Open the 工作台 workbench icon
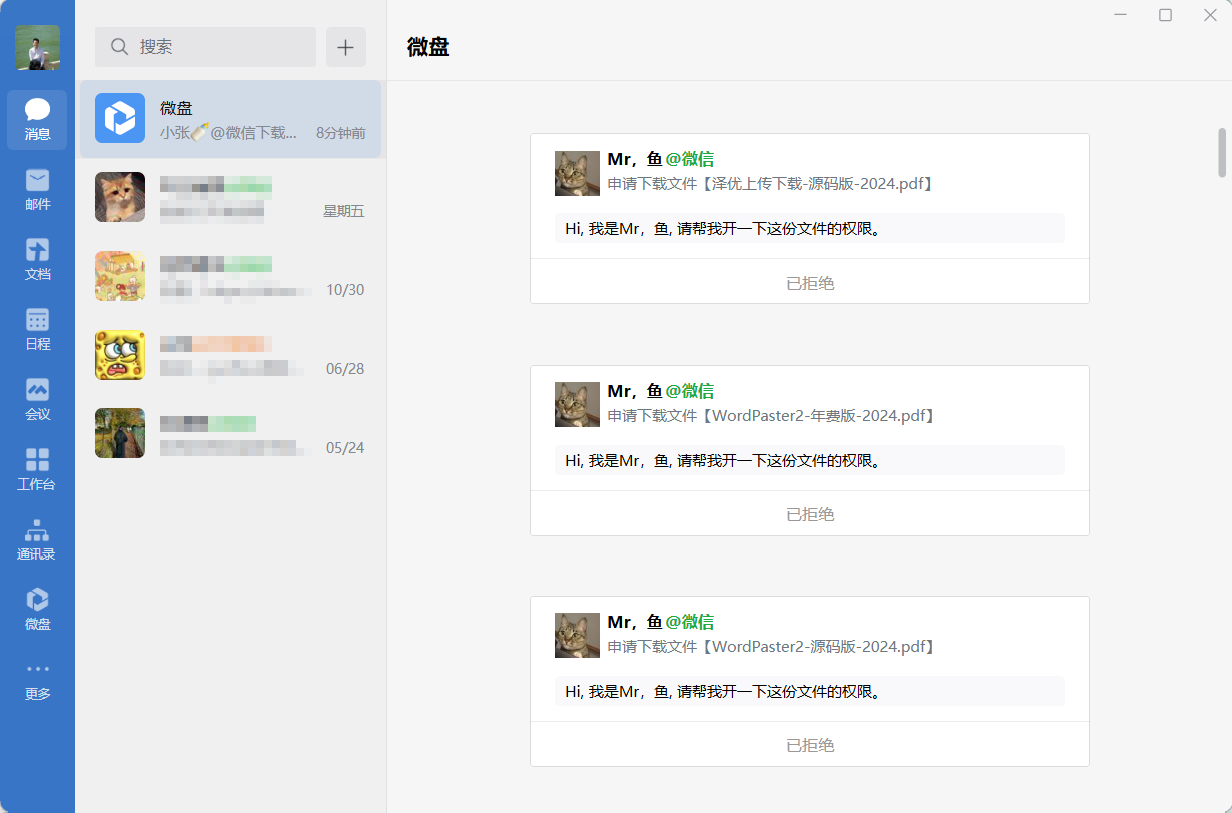 37,469
